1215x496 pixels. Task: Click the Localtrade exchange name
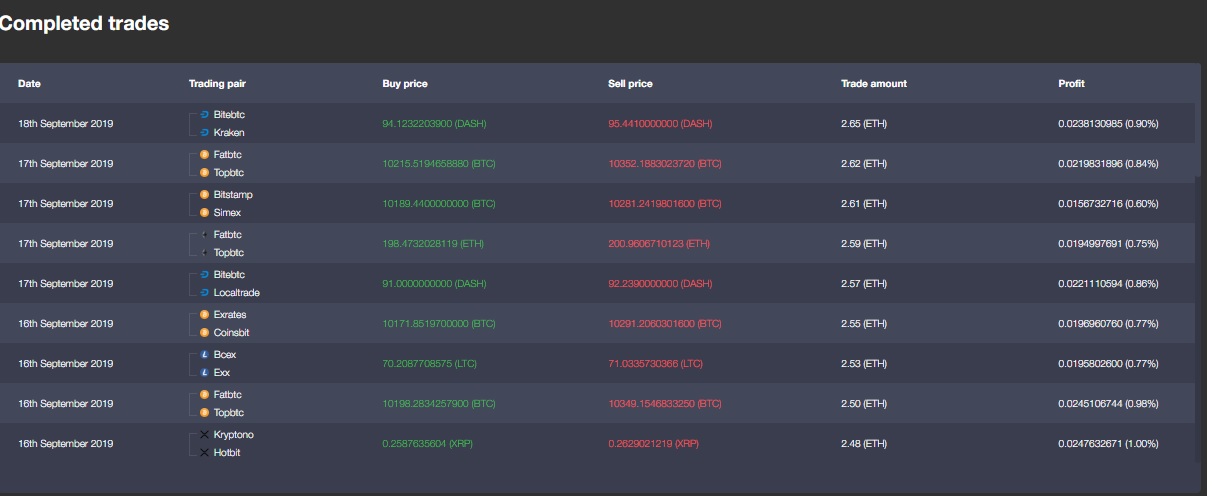pos(236,293)
